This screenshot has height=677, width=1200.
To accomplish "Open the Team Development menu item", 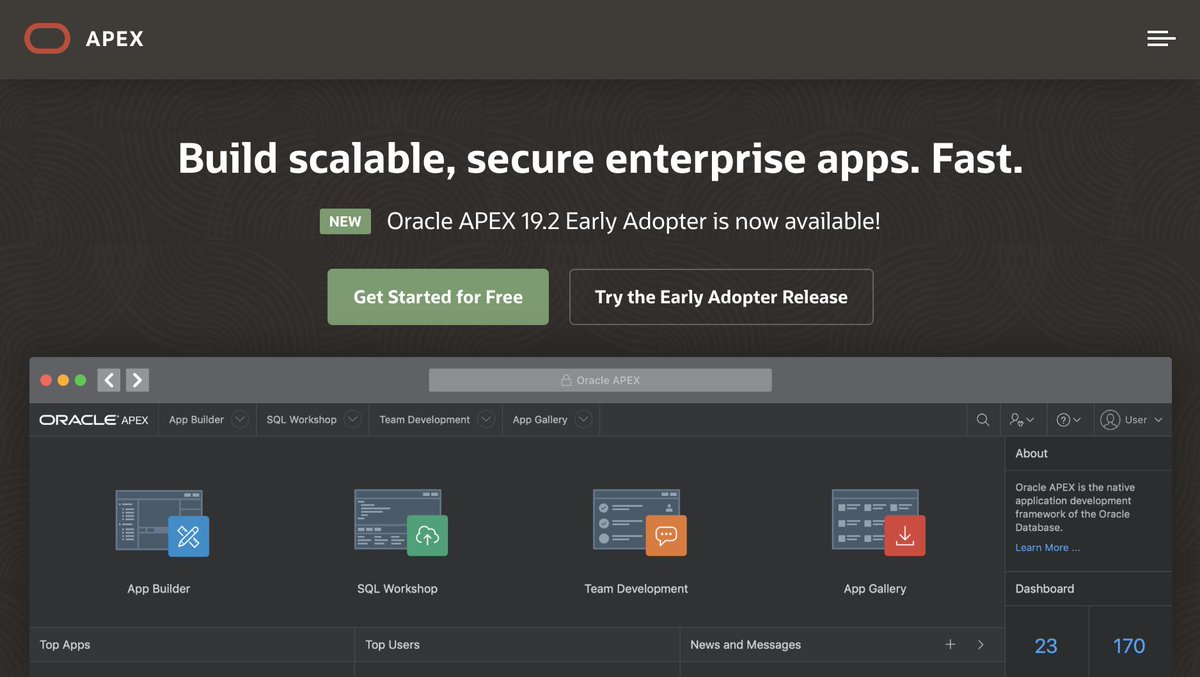I will (x=425, y=420).
